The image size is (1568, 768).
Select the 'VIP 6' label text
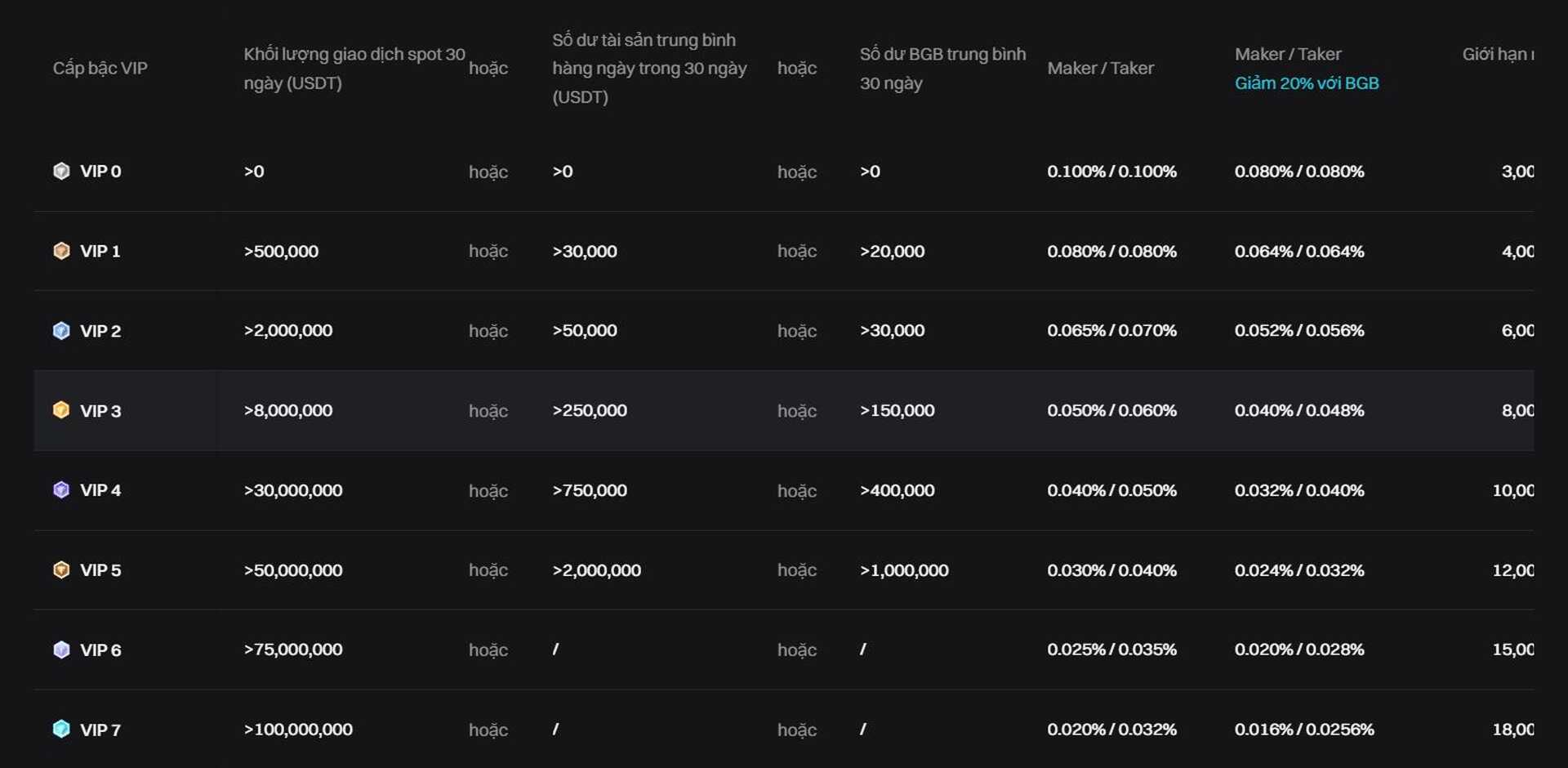[x=100, y=650]
